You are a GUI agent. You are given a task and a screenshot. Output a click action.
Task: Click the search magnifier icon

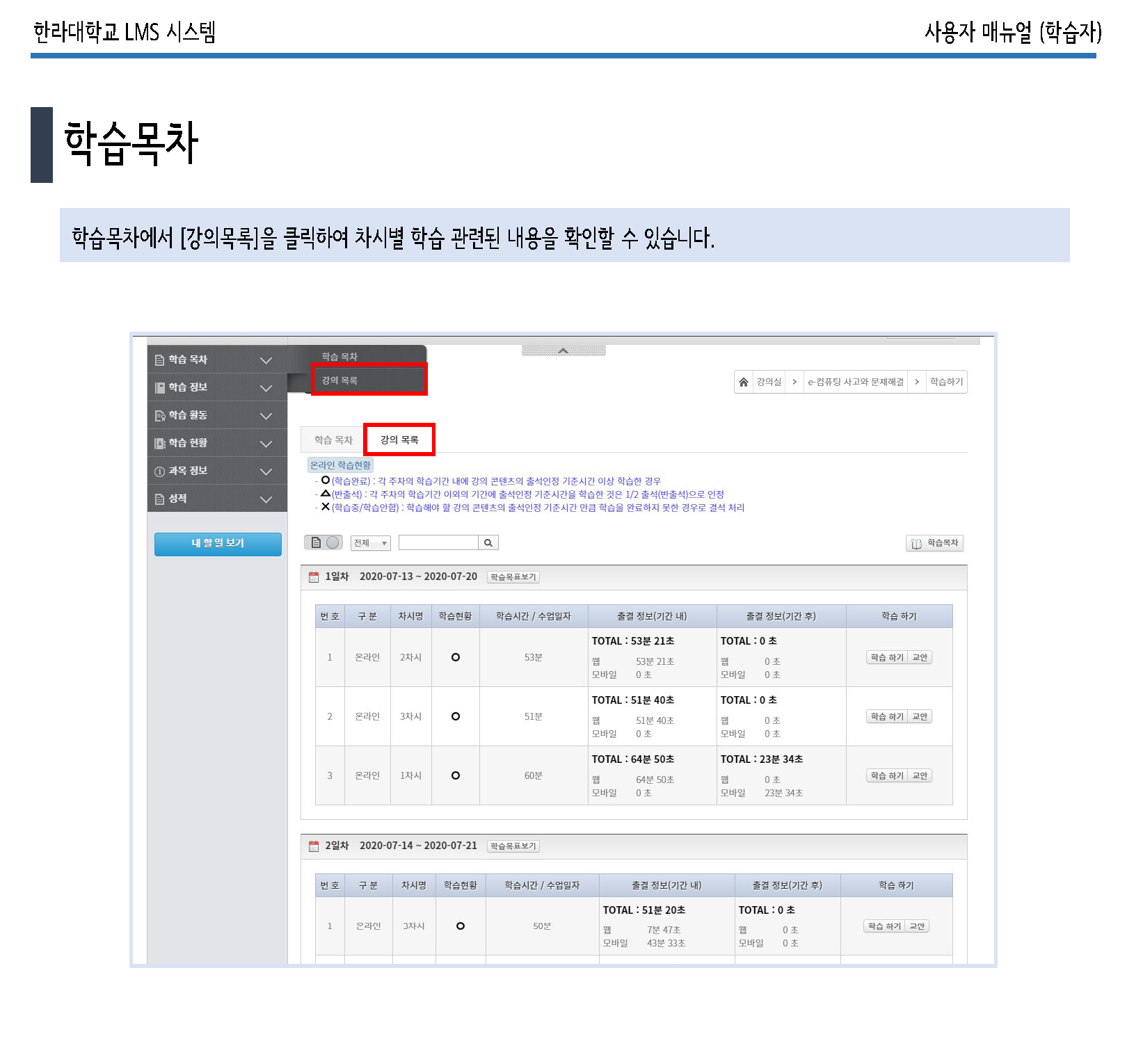pos(488,542)
